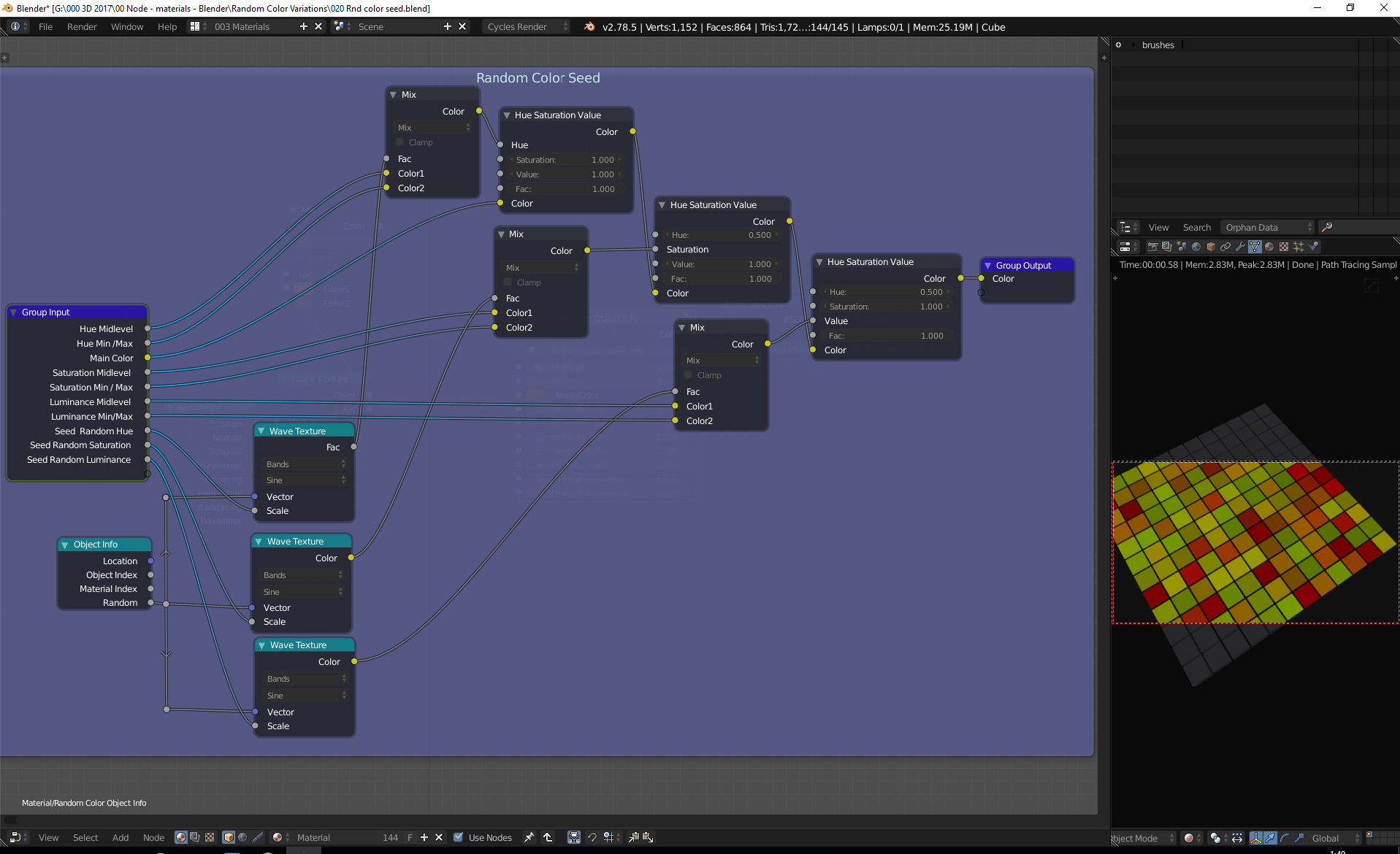
Task: Toggle auto-offset backdrop icon in node header
Action: [574, 837]
